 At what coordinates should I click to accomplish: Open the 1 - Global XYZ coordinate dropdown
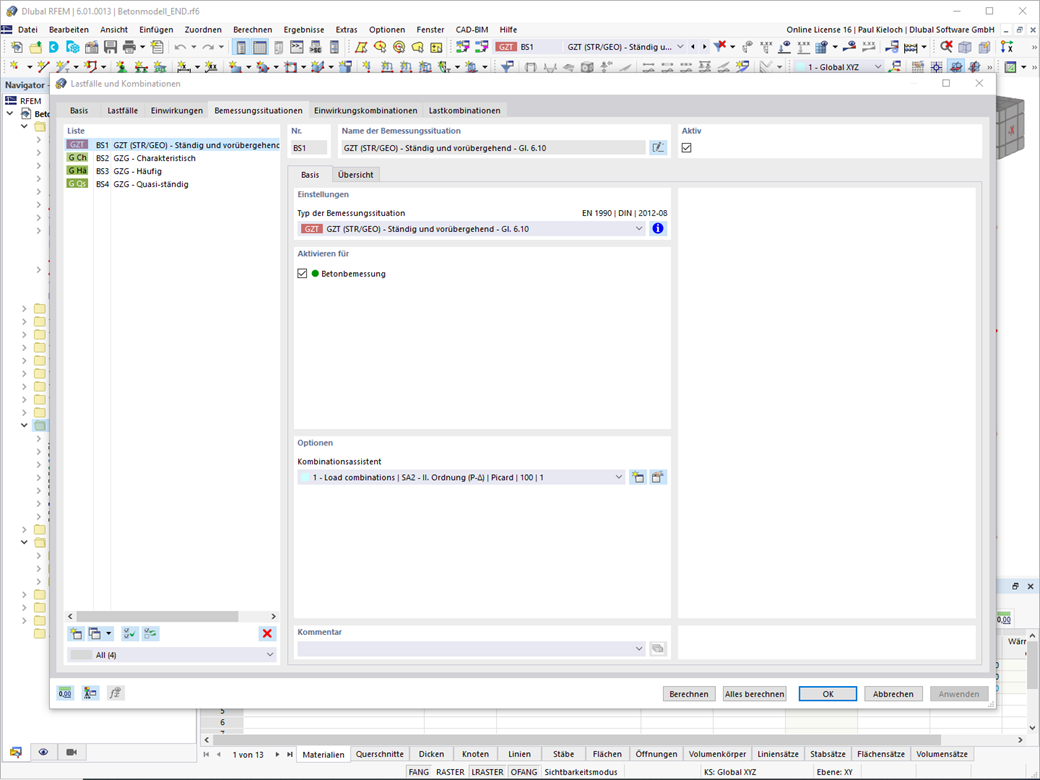pyautogui.click(x=839, y=67)
